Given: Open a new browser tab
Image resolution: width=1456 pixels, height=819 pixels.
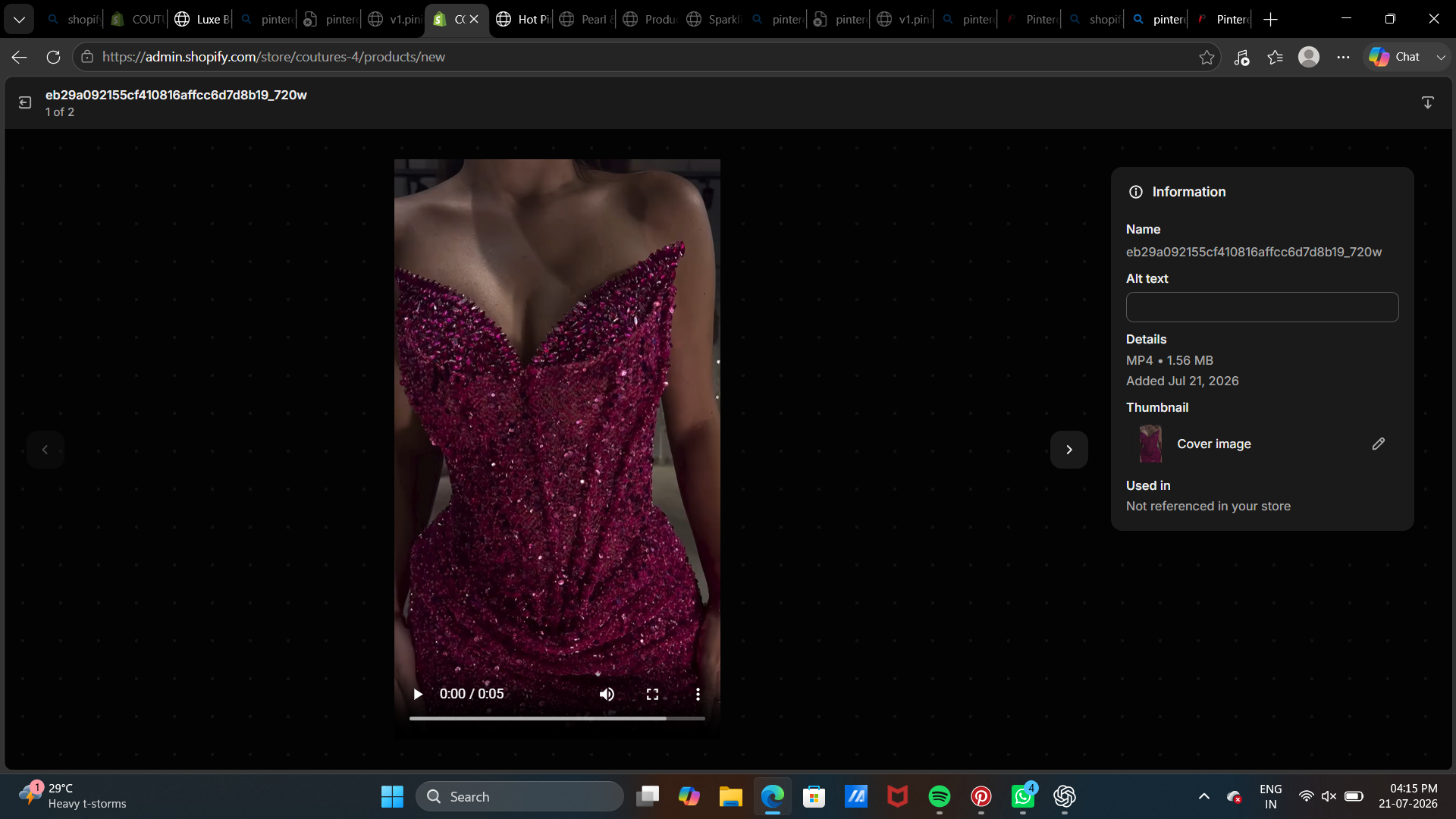Looking at the screenshot, I should click(x=1271, y=19).
